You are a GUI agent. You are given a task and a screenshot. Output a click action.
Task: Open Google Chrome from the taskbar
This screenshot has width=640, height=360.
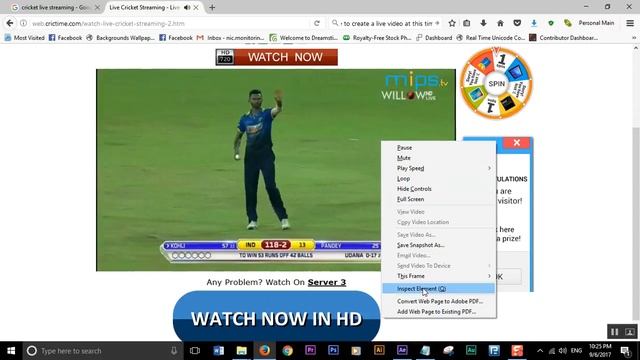pos(287,351)
